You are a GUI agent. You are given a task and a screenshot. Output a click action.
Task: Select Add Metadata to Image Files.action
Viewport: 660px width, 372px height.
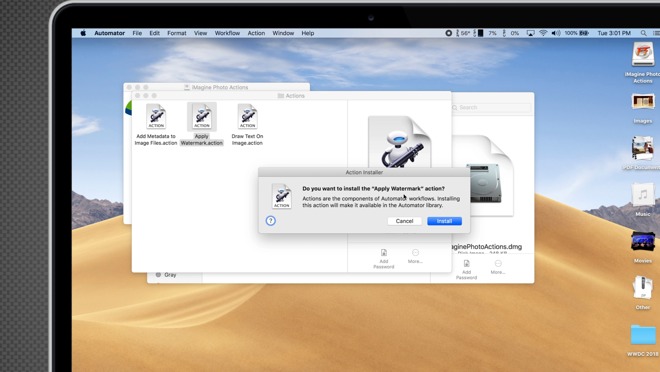[156, 124]
